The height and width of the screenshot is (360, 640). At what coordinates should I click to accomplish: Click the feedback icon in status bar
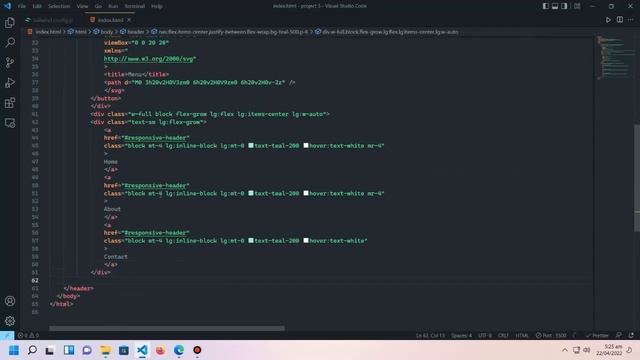pyautogui.click(x=619, y=336)
